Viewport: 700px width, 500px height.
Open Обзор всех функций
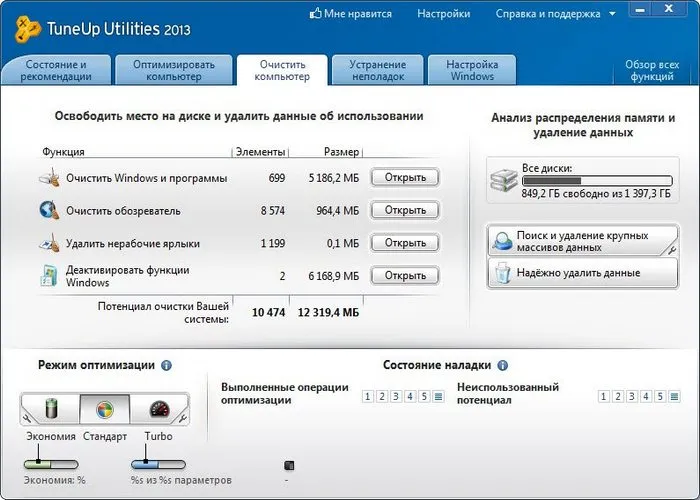pos(652,70)
